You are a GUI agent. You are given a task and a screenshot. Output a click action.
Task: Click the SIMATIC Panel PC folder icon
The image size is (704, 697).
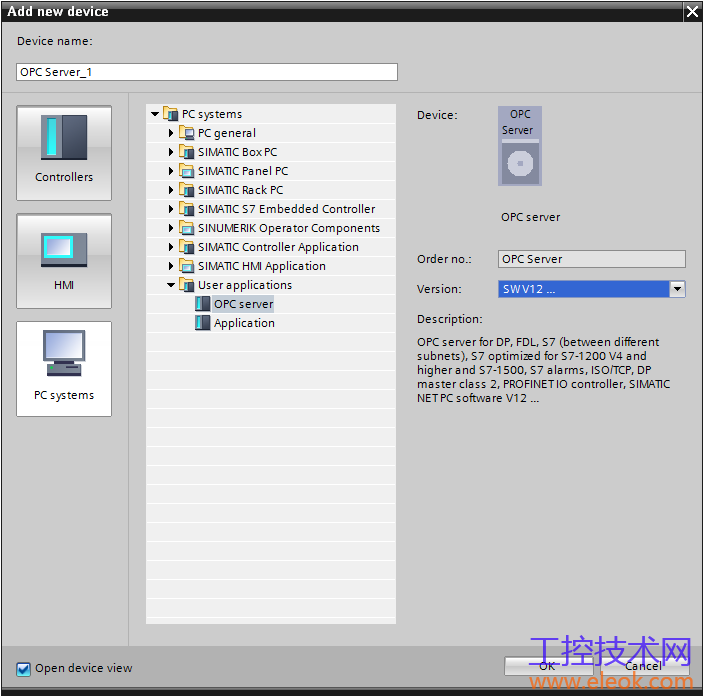[x=187, y=171]
